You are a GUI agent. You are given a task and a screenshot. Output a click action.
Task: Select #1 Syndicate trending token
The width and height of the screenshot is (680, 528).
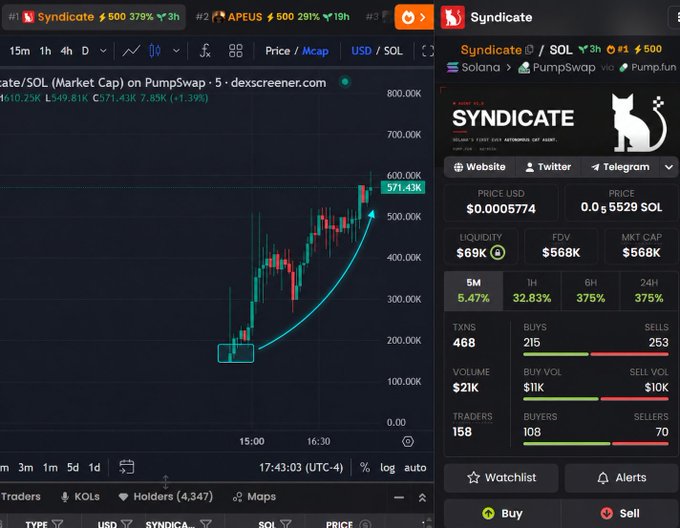(94, 17)
